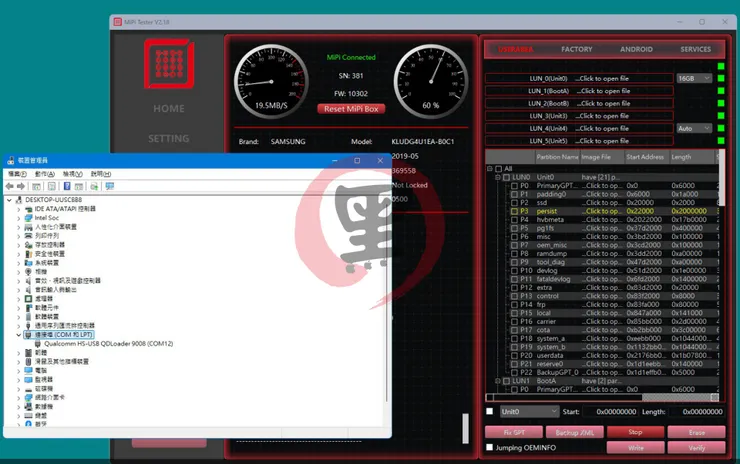740x464 pixels.
Task: Click the Stop button
Action: [635, 432]
